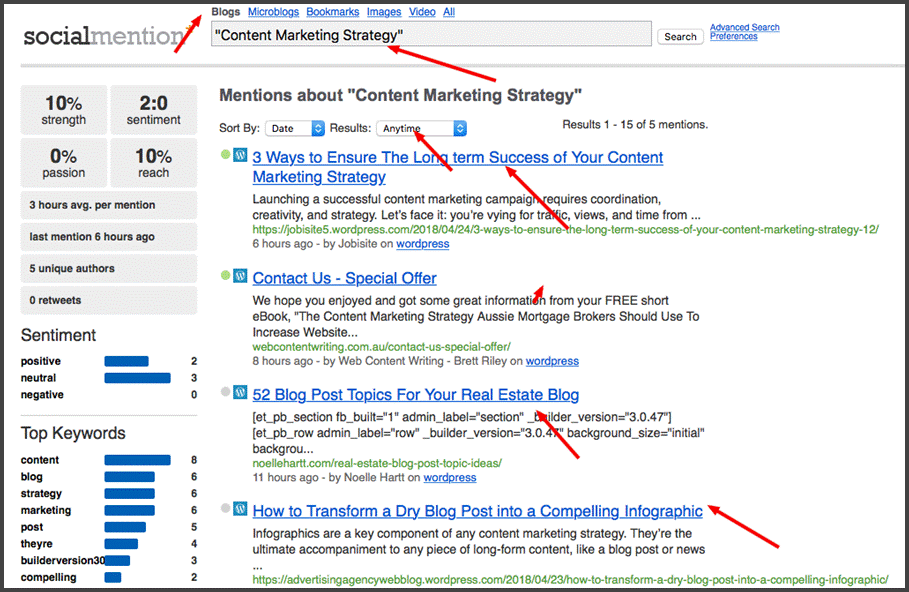Click green sentiment dot beside 'Contact Us' result
The width and height of the screenshot is (909, 592).
point(226,276)
